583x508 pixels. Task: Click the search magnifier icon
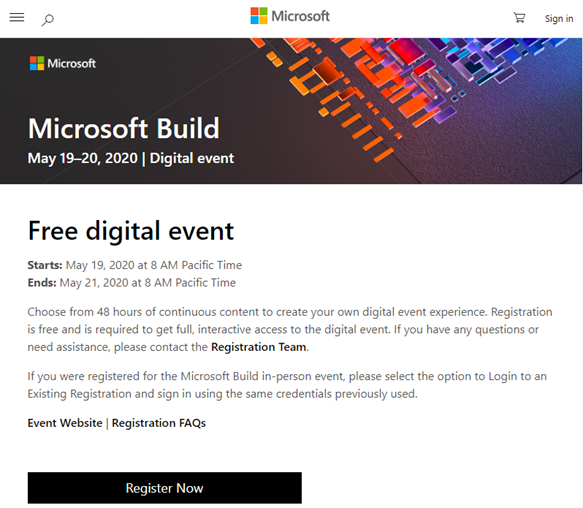(47, 20)
